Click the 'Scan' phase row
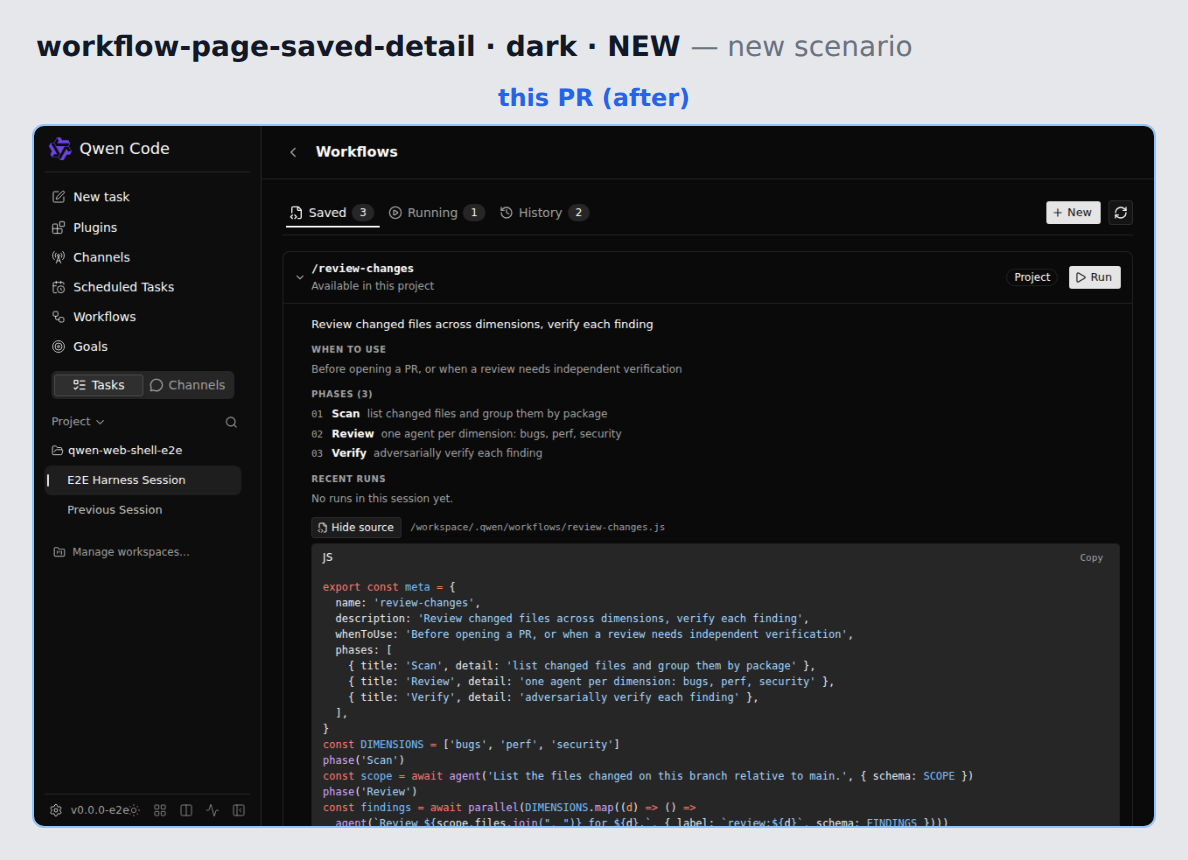 click(459, 414)
